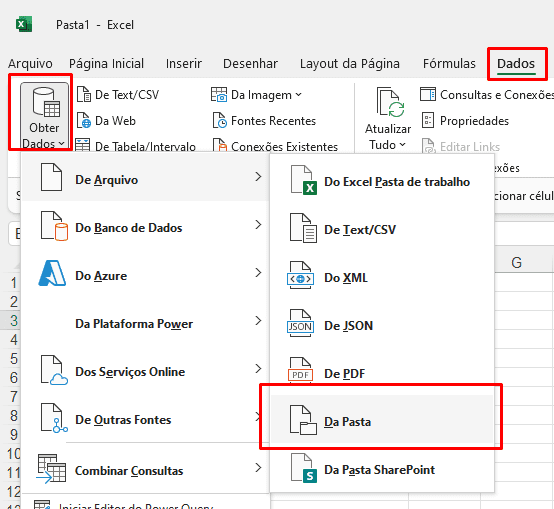The image size is (554, 509).
Task: Select row 3 header
Action: pyautogui.click(x=12, y=320)
